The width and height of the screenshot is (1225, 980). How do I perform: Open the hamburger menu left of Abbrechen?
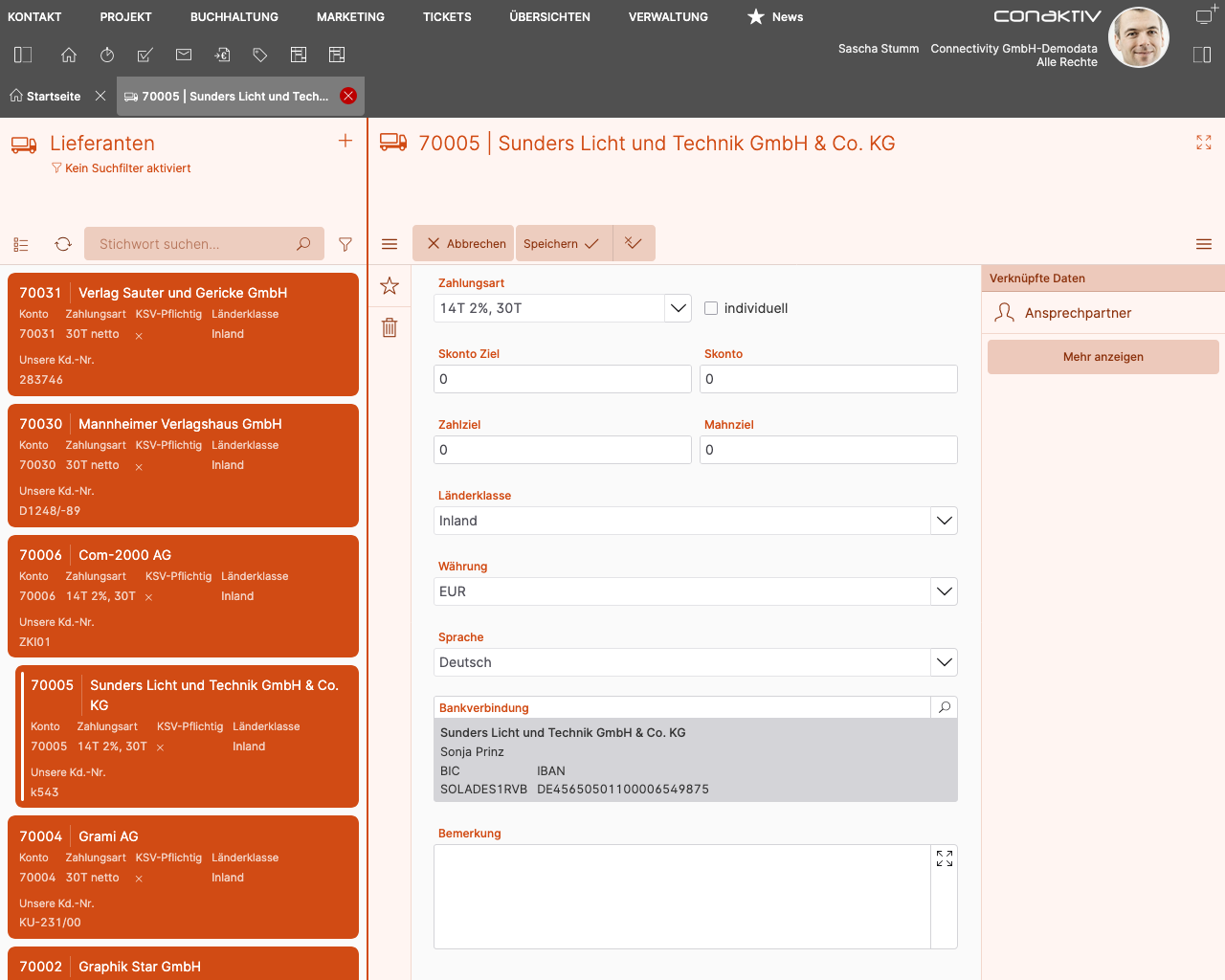(x=390, y=244)
